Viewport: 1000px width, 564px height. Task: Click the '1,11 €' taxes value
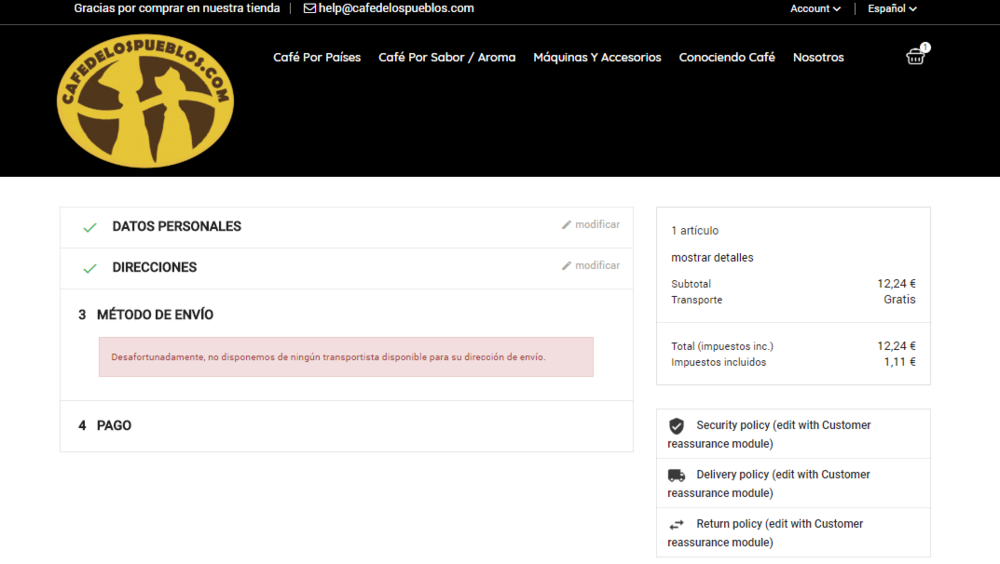point(899,362)
